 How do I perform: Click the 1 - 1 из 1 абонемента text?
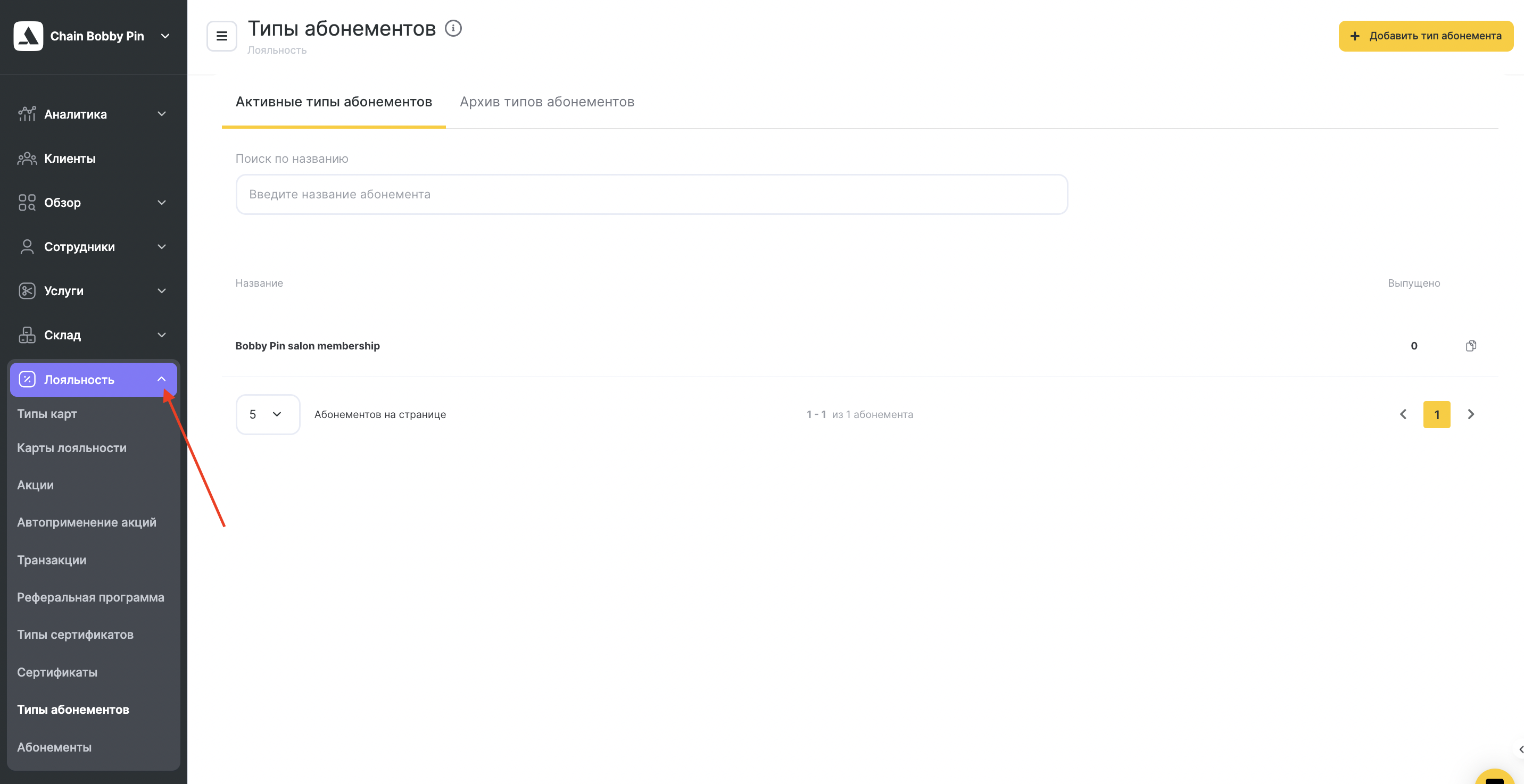(x=859, y=414)
